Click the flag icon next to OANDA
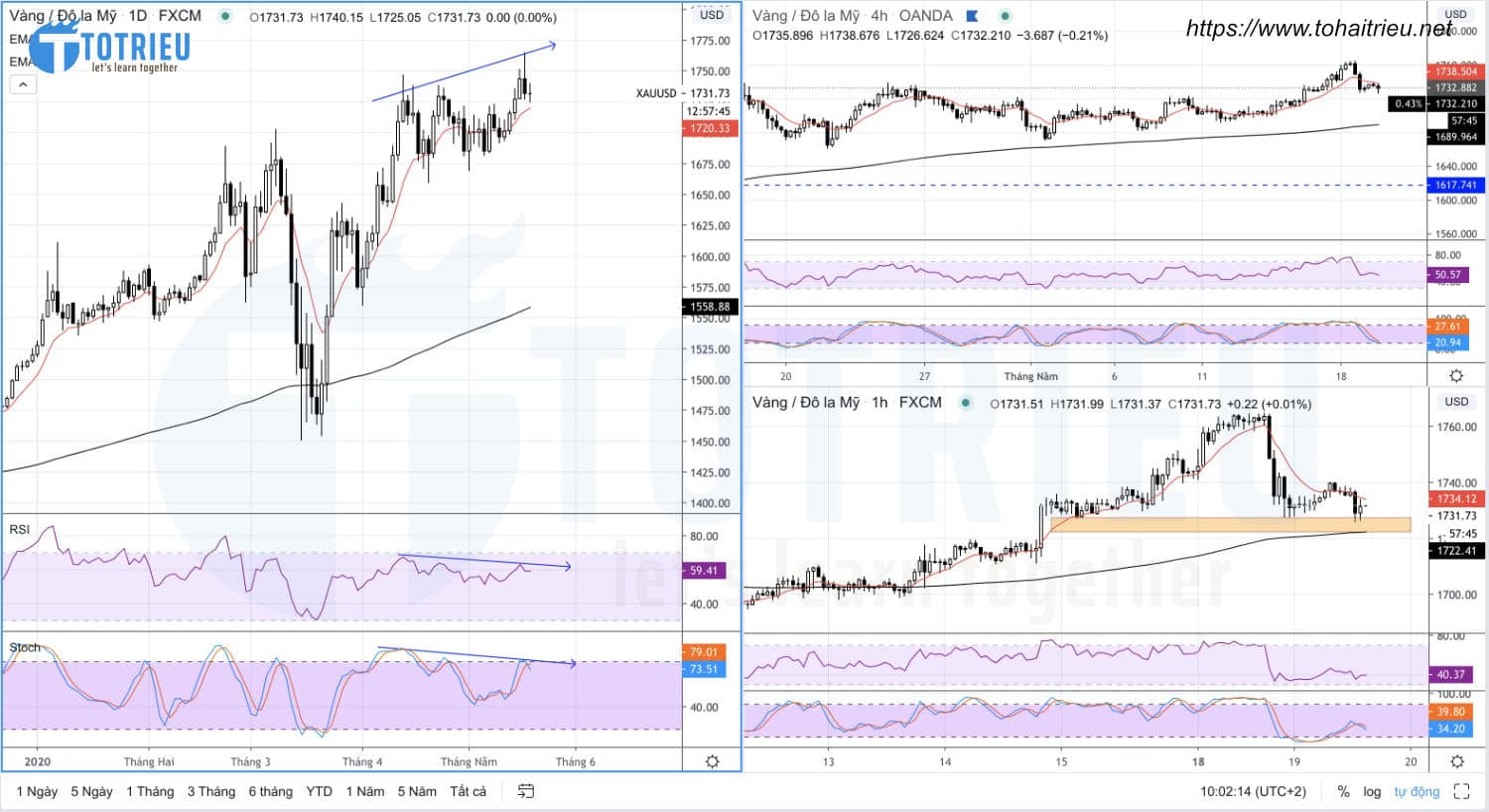This screenshot has height=812, width=1489. click(973, 16)
